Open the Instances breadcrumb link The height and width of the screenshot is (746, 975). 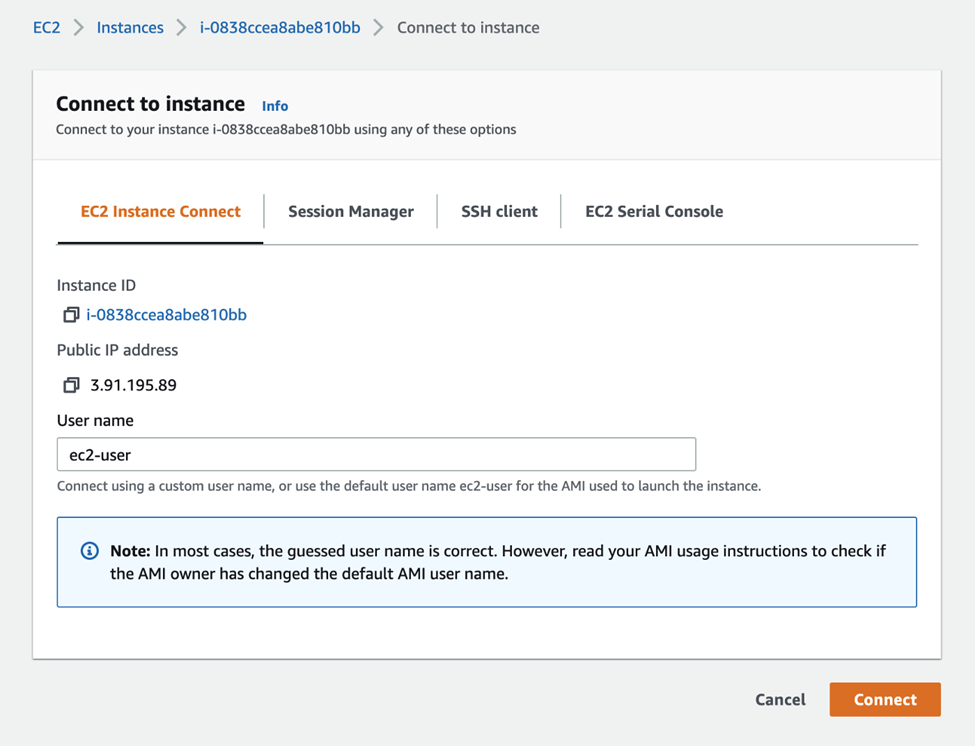pos(130,28)
